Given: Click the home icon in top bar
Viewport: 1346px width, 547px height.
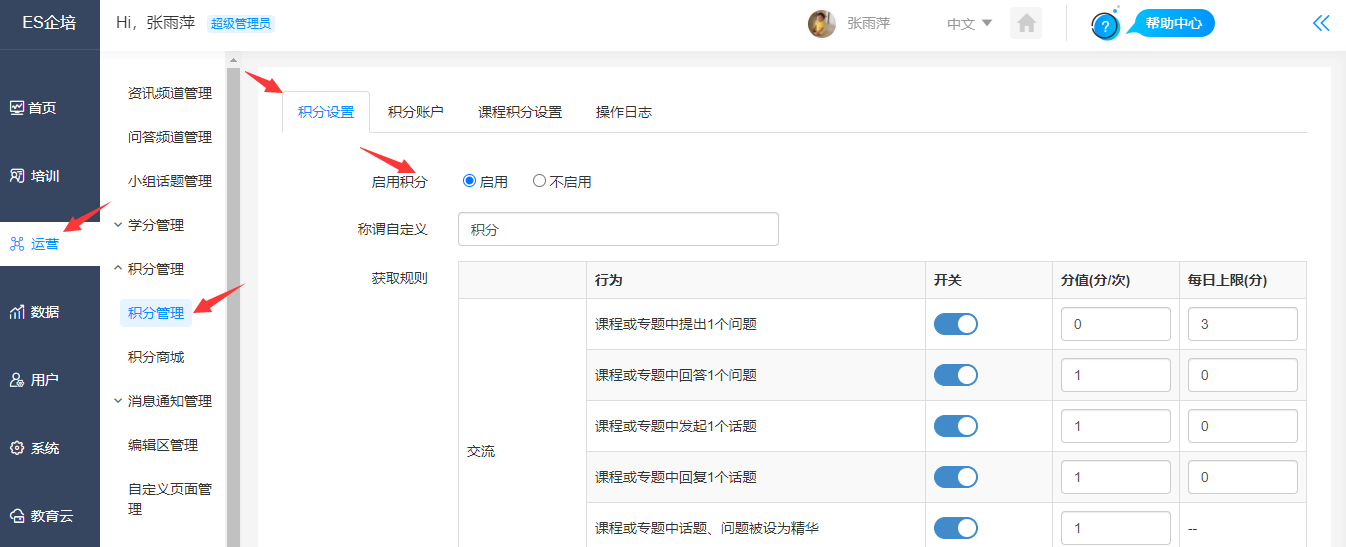Looking at the screenshot, I should pyautogui.click(x=1026, y=23).
